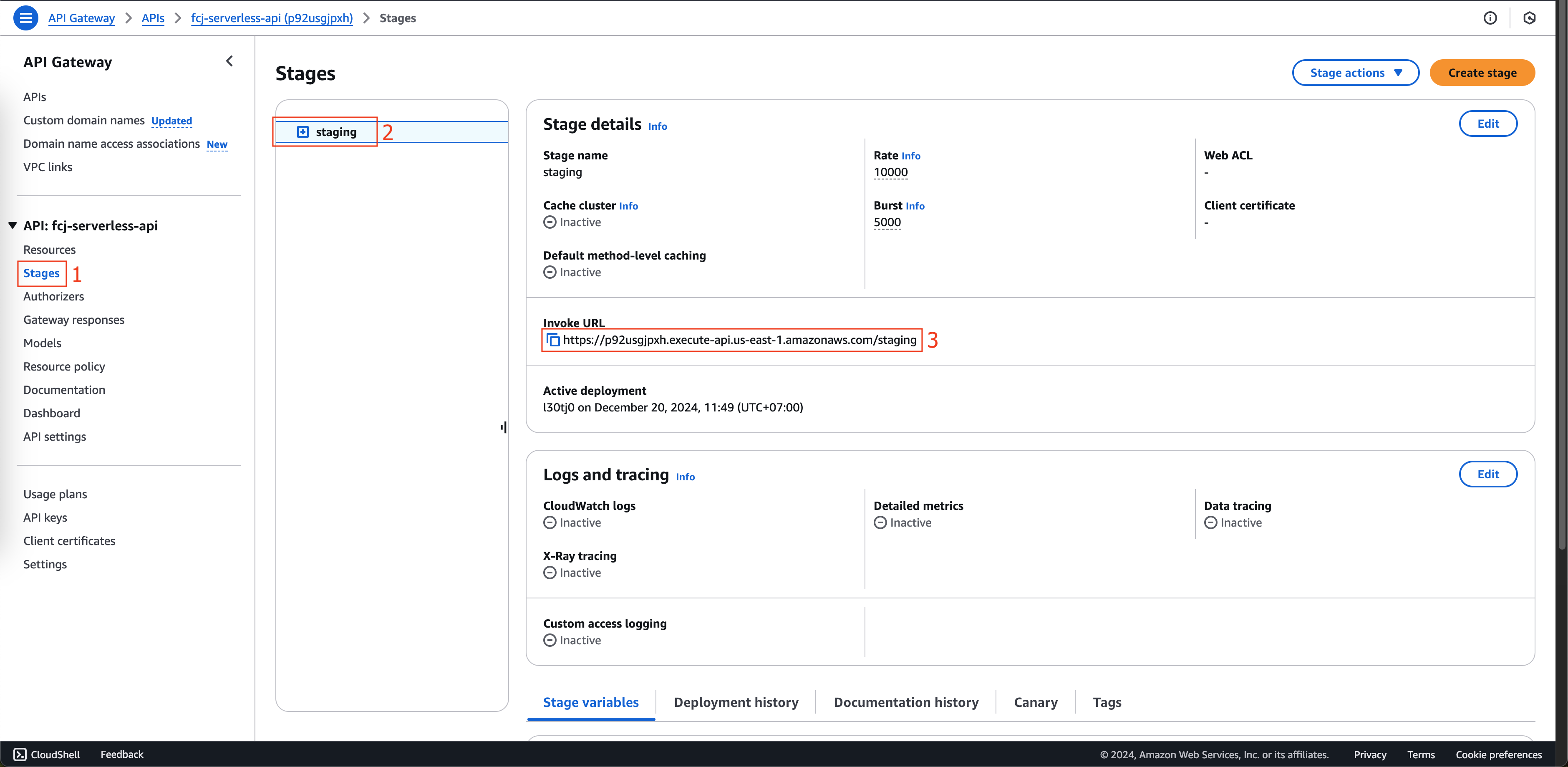Open the hexagon preferences icon top right
The height and width of the screenshot is (767, 1568).
(1530, 18)
